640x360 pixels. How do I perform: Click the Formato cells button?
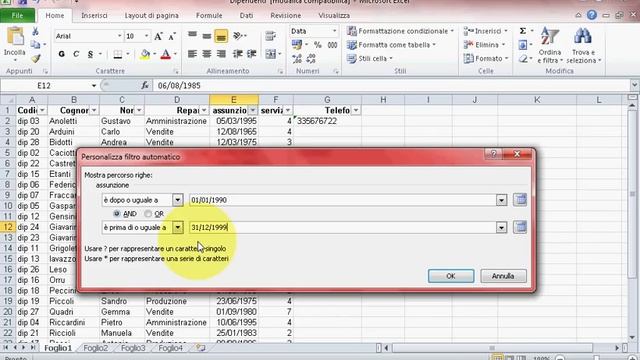486,59
